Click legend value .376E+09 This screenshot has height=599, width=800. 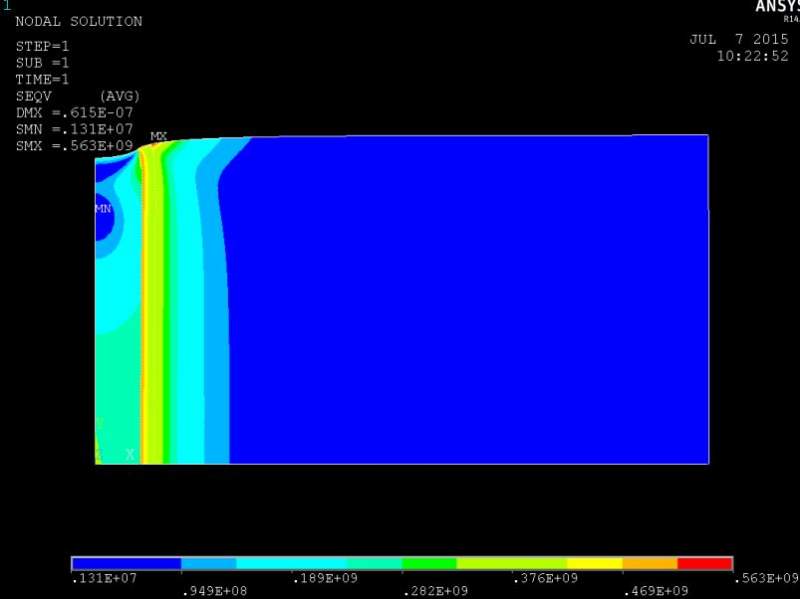click(x=545, y=578)
